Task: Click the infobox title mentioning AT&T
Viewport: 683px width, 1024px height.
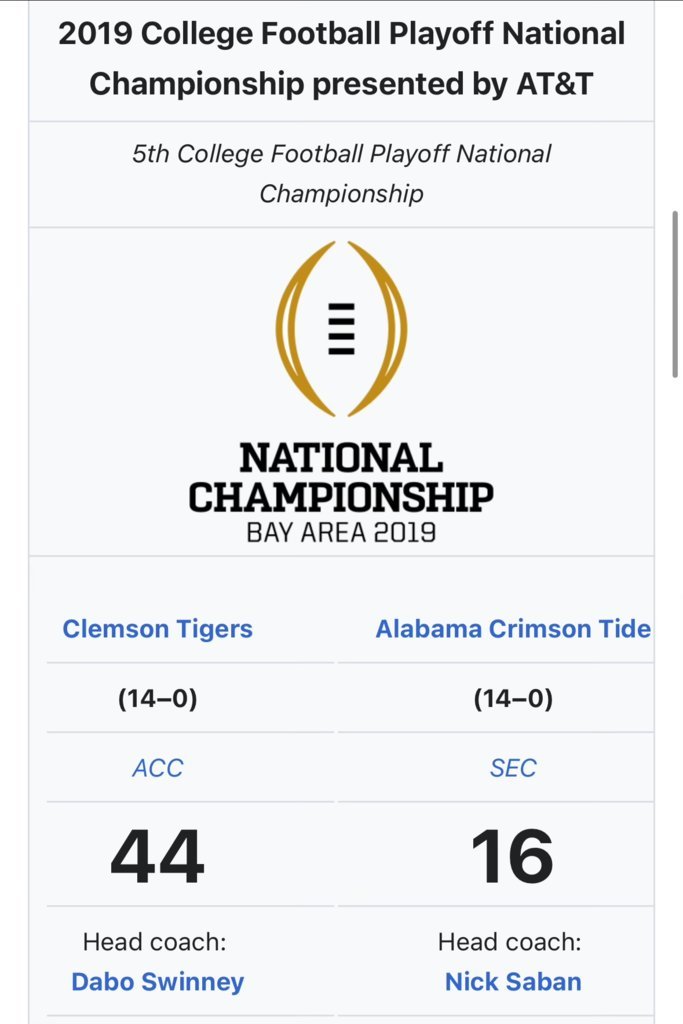Action: coord(342,59)
